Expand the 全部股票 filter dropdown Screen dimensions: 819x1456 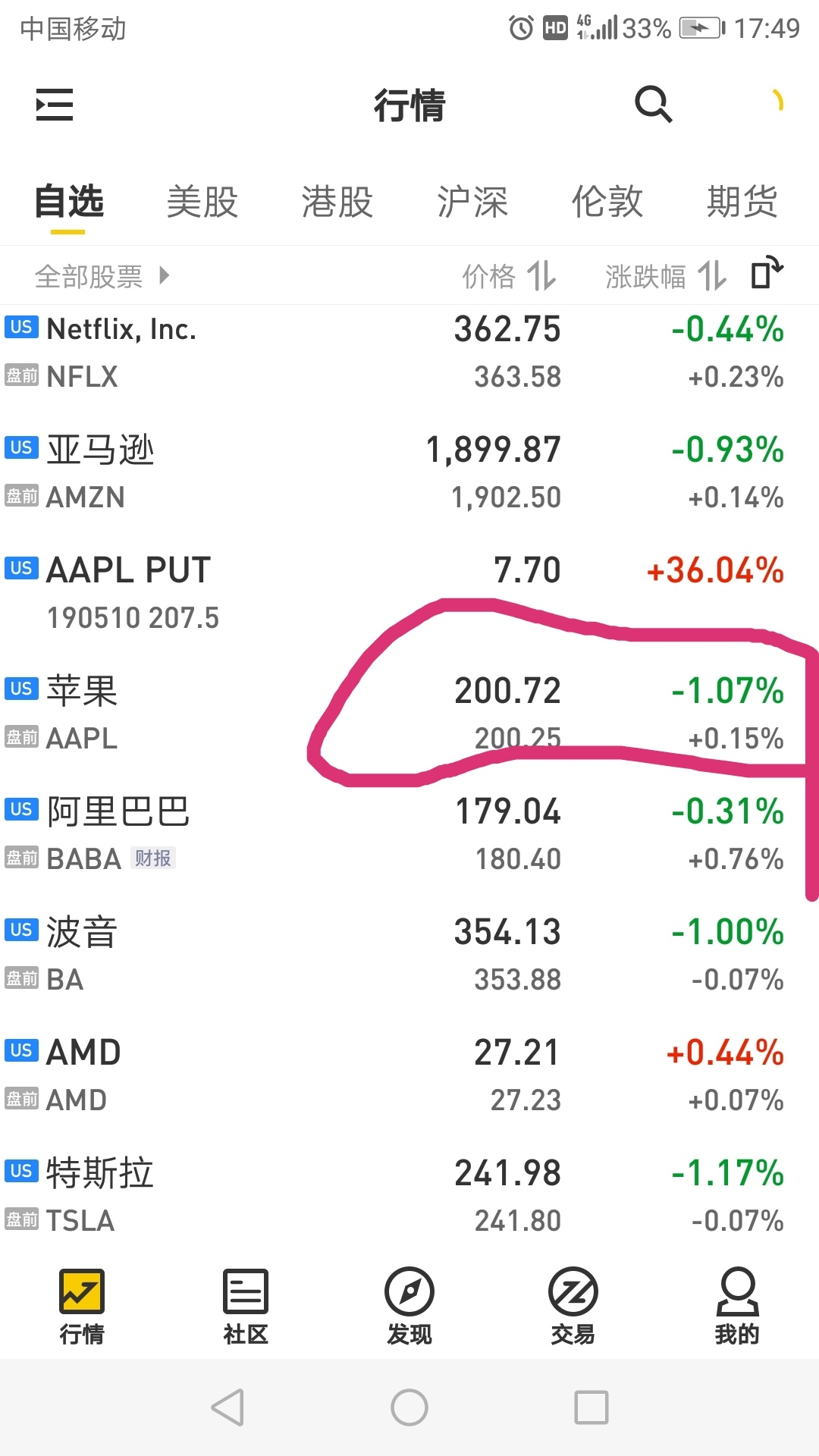click(x=102, y=276)
